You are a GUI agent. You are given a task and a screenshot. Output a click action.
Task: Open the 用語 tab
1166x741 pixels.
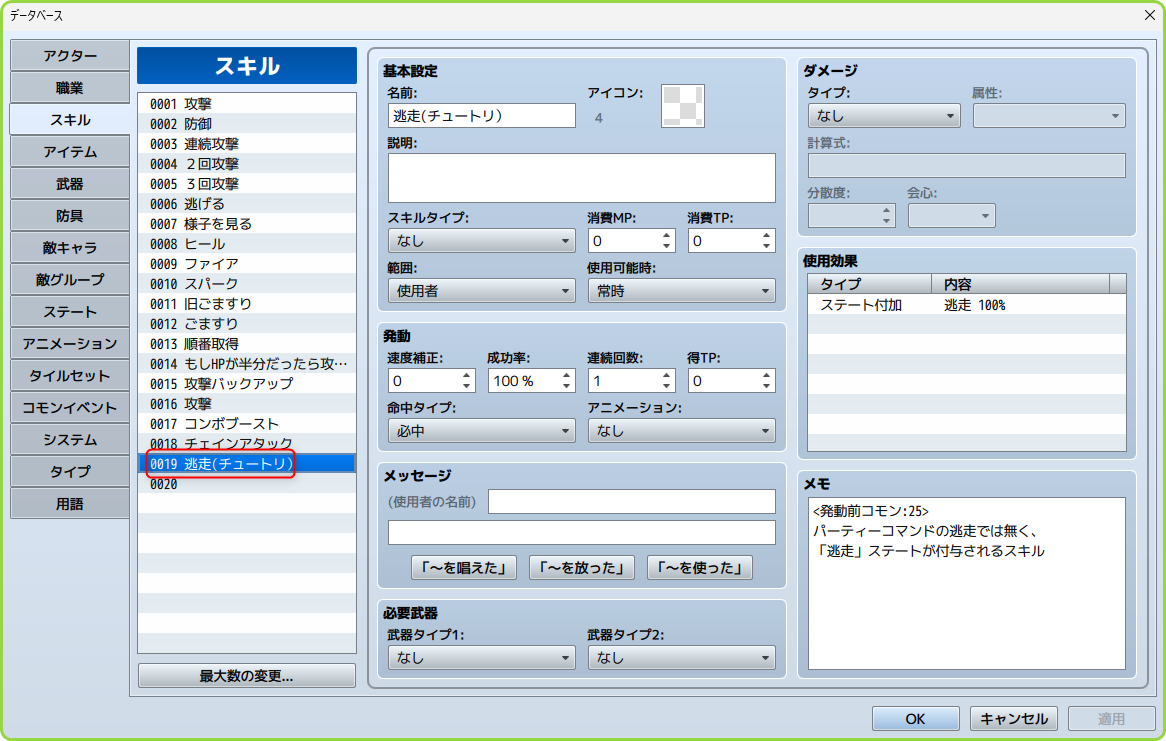click(70, 504)
